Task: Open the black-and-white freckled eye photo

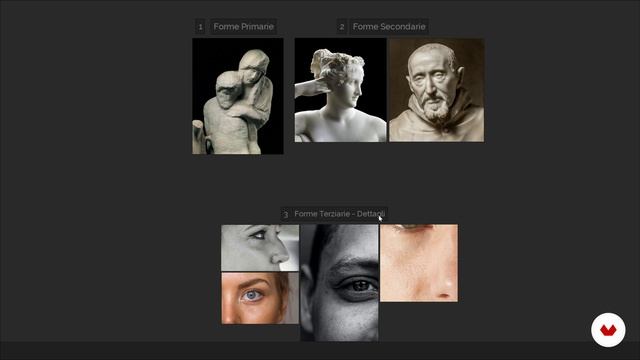Action: coord(339,283)
